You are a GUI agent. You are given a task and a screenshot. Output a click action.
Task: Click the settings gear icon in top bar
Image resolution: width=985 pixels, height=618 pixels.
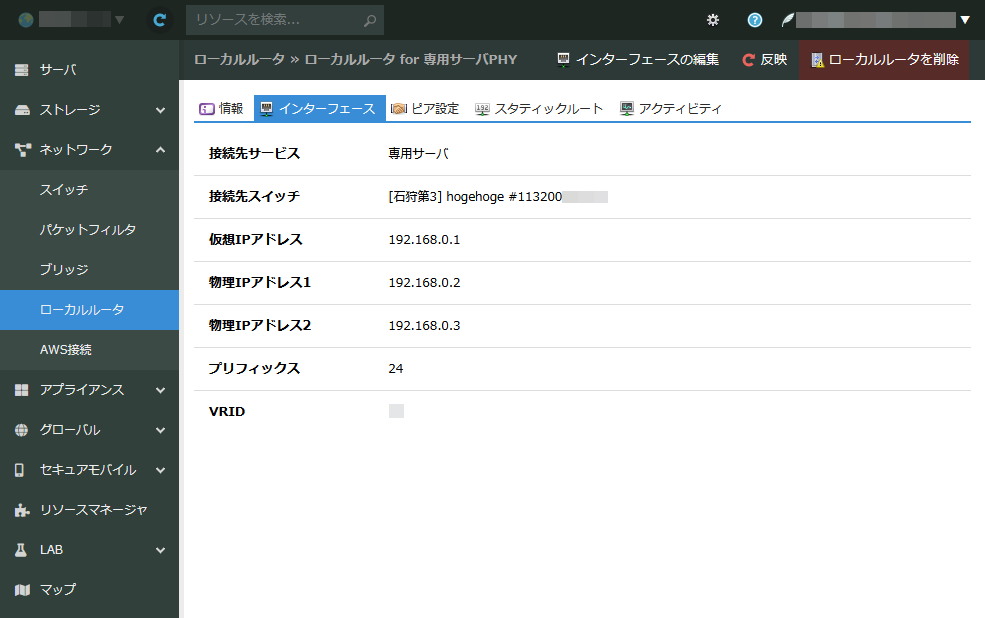(712, 20)
